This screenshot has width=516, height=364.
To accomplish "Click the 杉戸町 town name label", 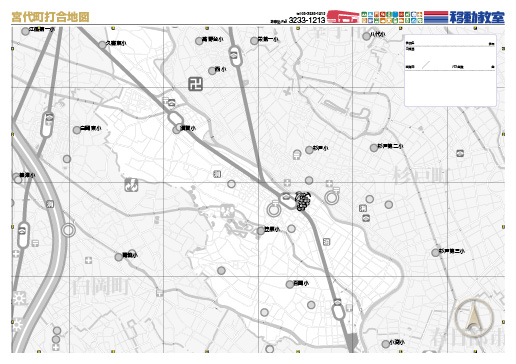I will [421, 175].
